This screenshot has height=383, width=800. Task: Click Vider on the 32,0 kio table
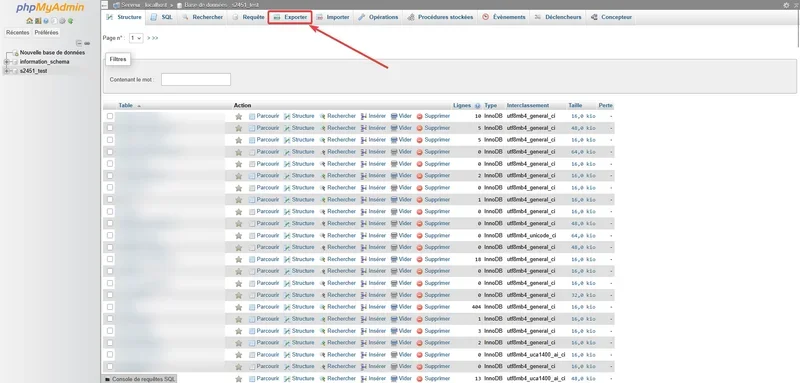pyautogui.click(x=401, y=295)
